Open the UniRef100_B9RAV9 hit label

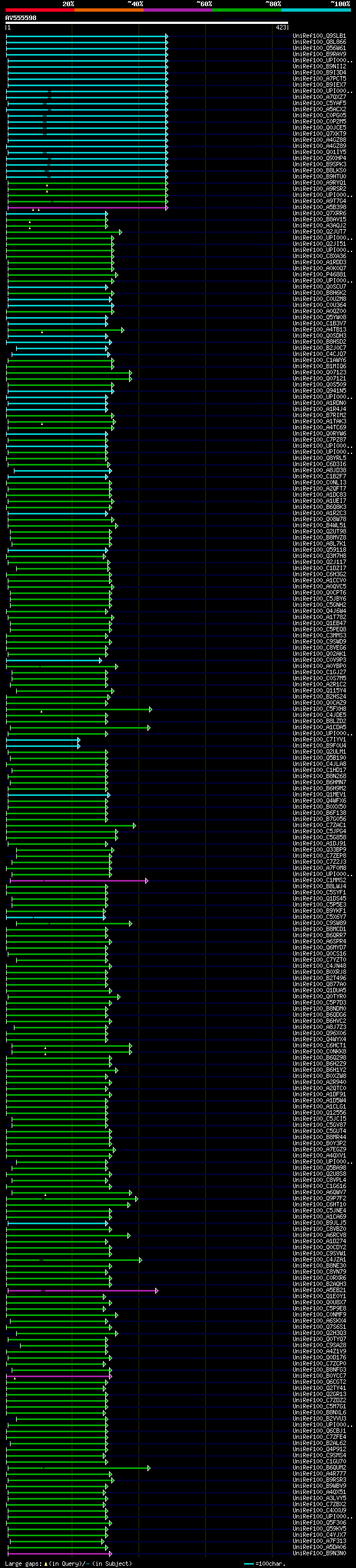(319, 54)
